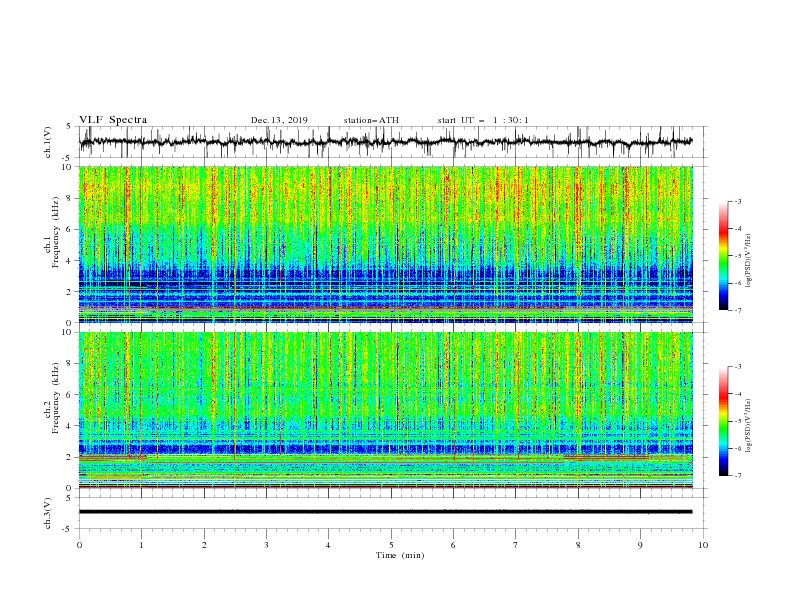This screenshot has height=612, width=792.
Task: Click time axis tick label '6'
Action: point(453,545)
